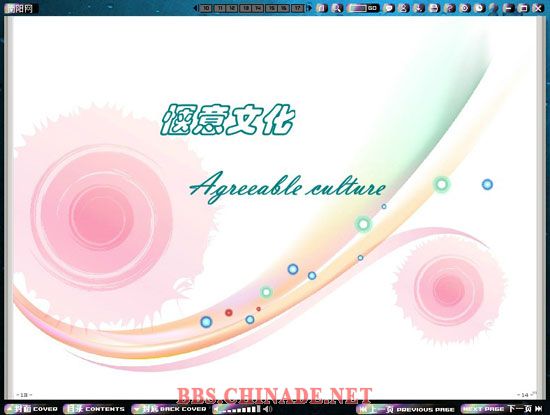
Task: Open help via question mark icon
Action: pos(449,8)
